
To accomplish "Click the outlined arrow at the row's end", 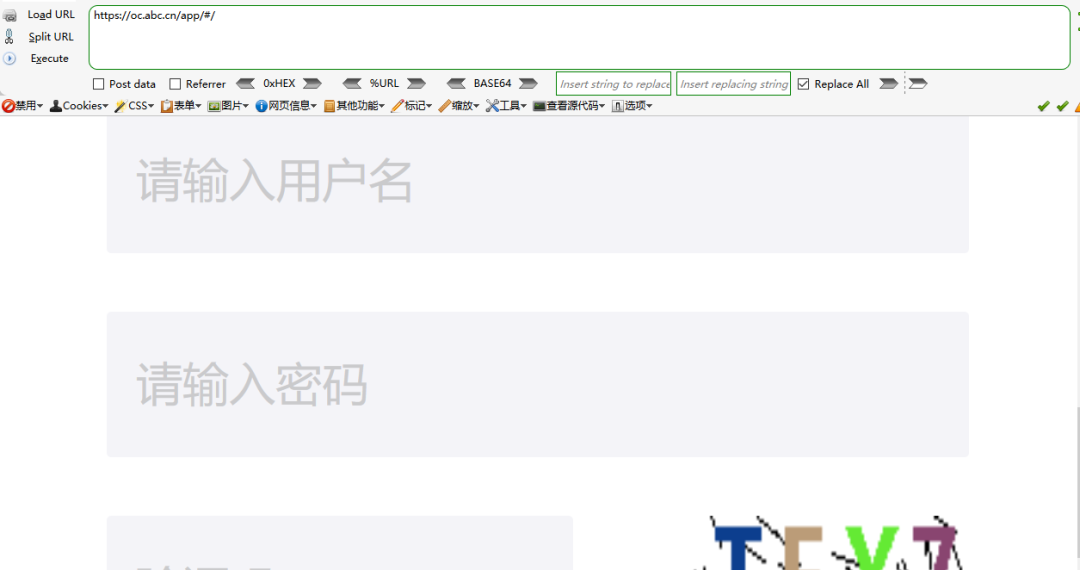I will coord(918,84).
